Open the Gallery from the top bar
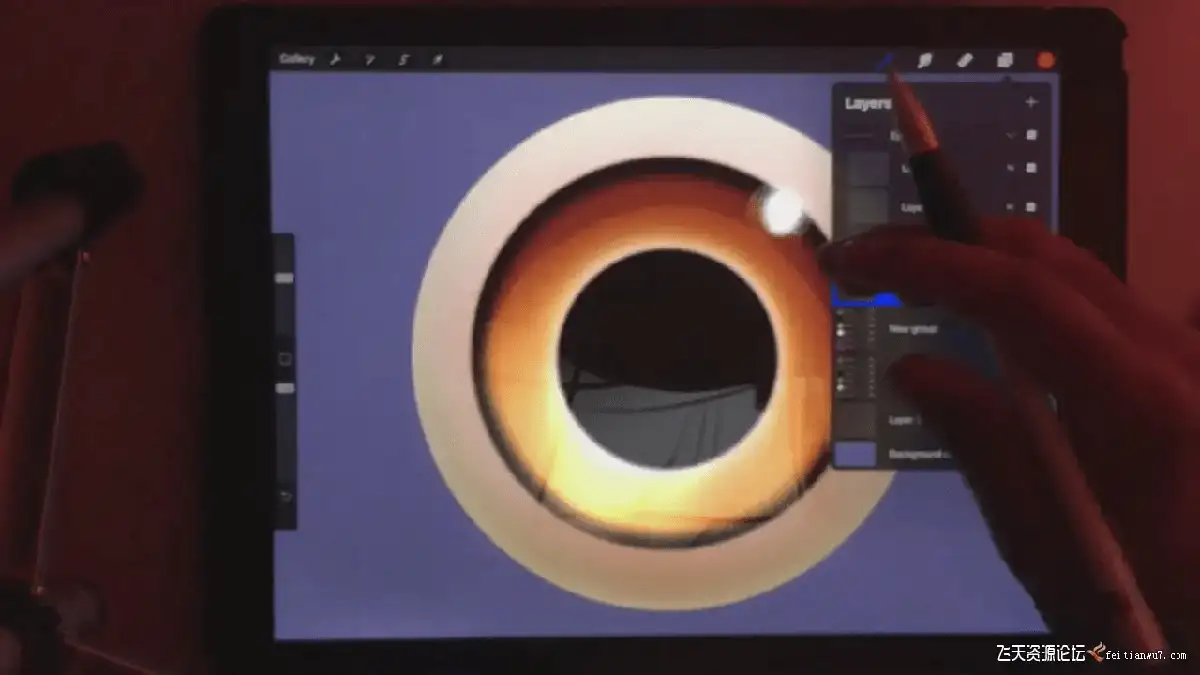The height and width of the screenshot is (675, 1200). [x=297, y=59]
